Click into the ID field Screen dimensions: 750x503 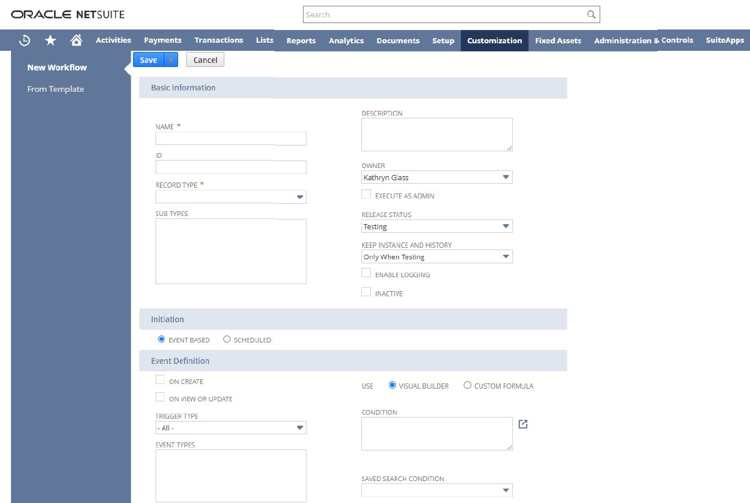click(x=231, y=167)
